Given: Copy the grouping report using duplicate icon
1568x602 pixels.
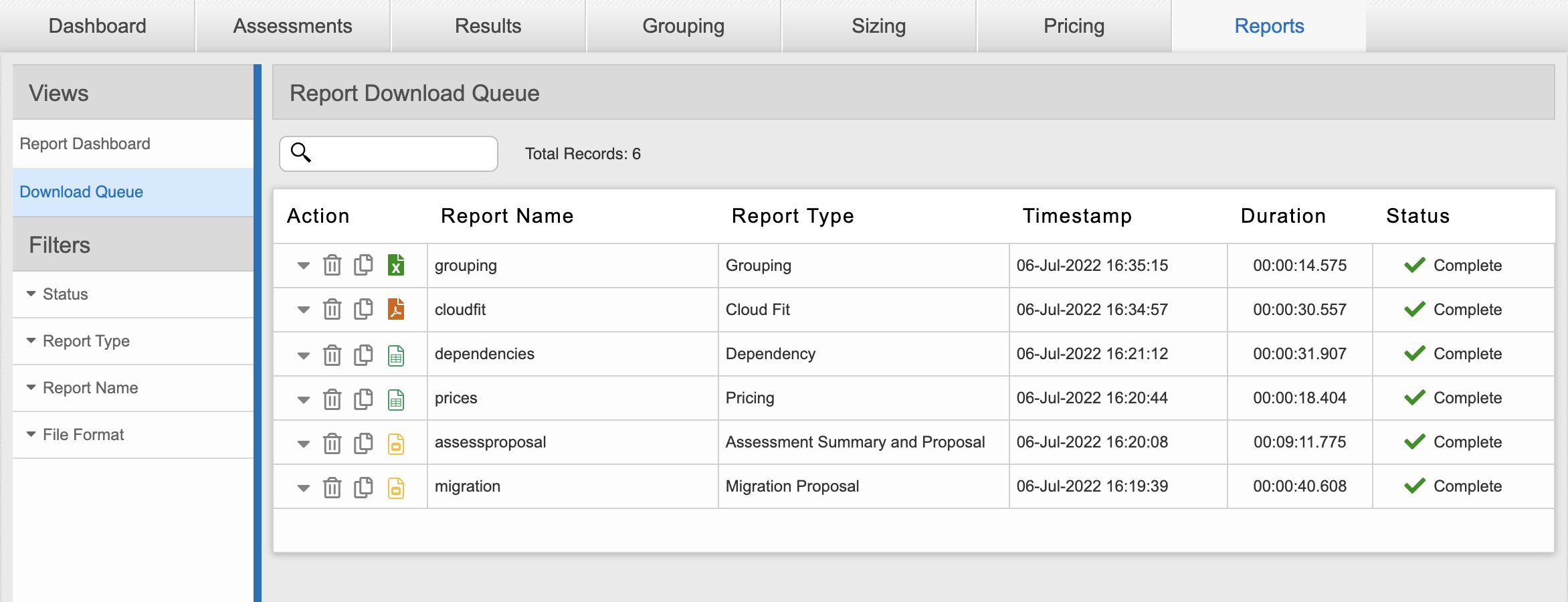Looking at the screenshot, I should [363, 265].
